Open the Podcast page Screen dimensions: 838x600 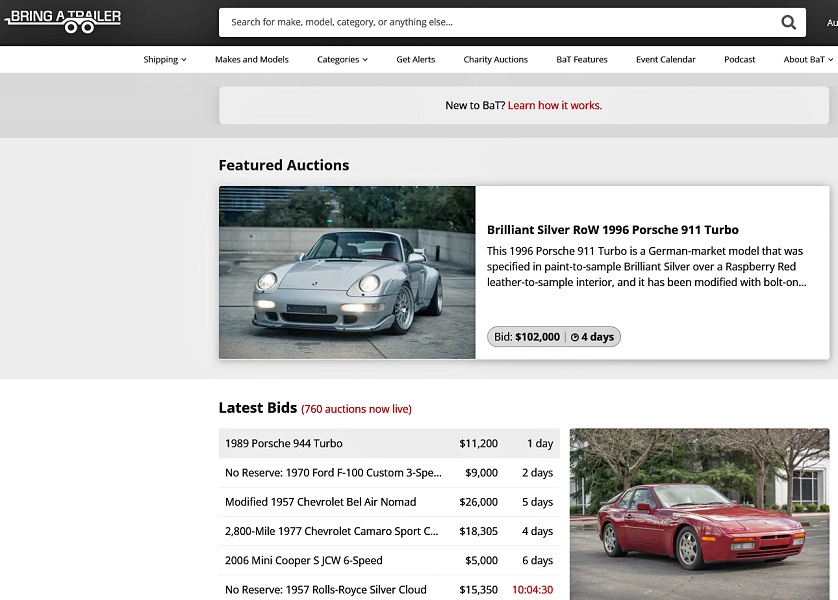click(x=740, y=59)
